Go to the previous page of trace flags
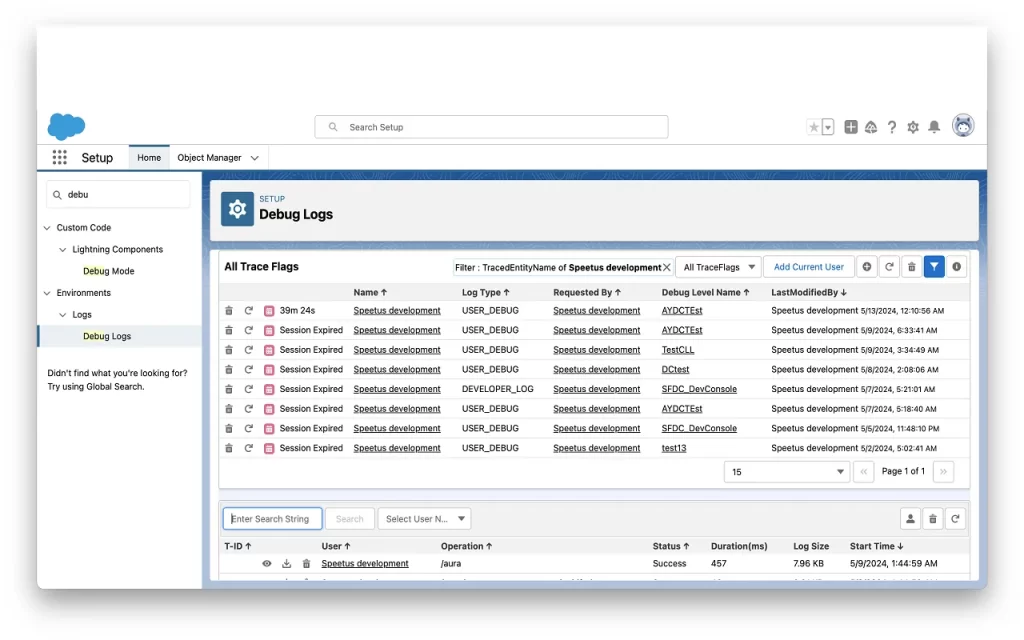The height and width of the screenshot is (640, 1024). (863, 472)
